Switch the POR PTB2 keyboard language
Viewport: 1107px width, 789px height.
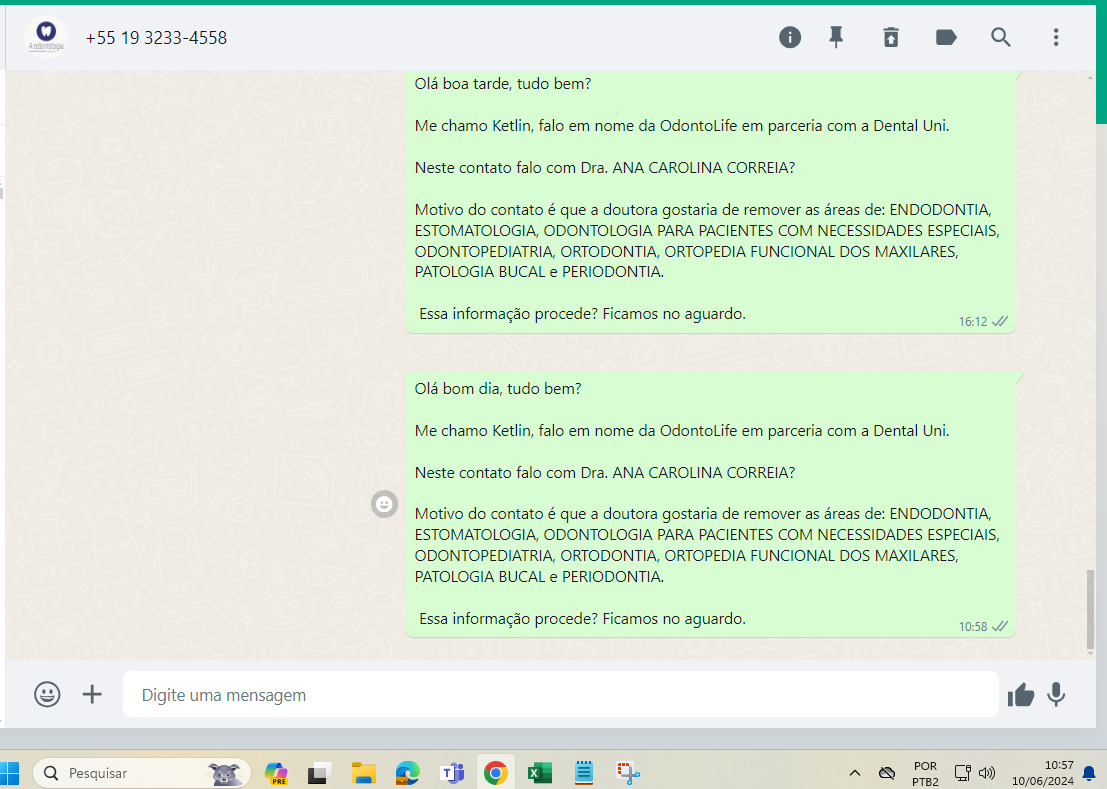(x=925, y=773)
